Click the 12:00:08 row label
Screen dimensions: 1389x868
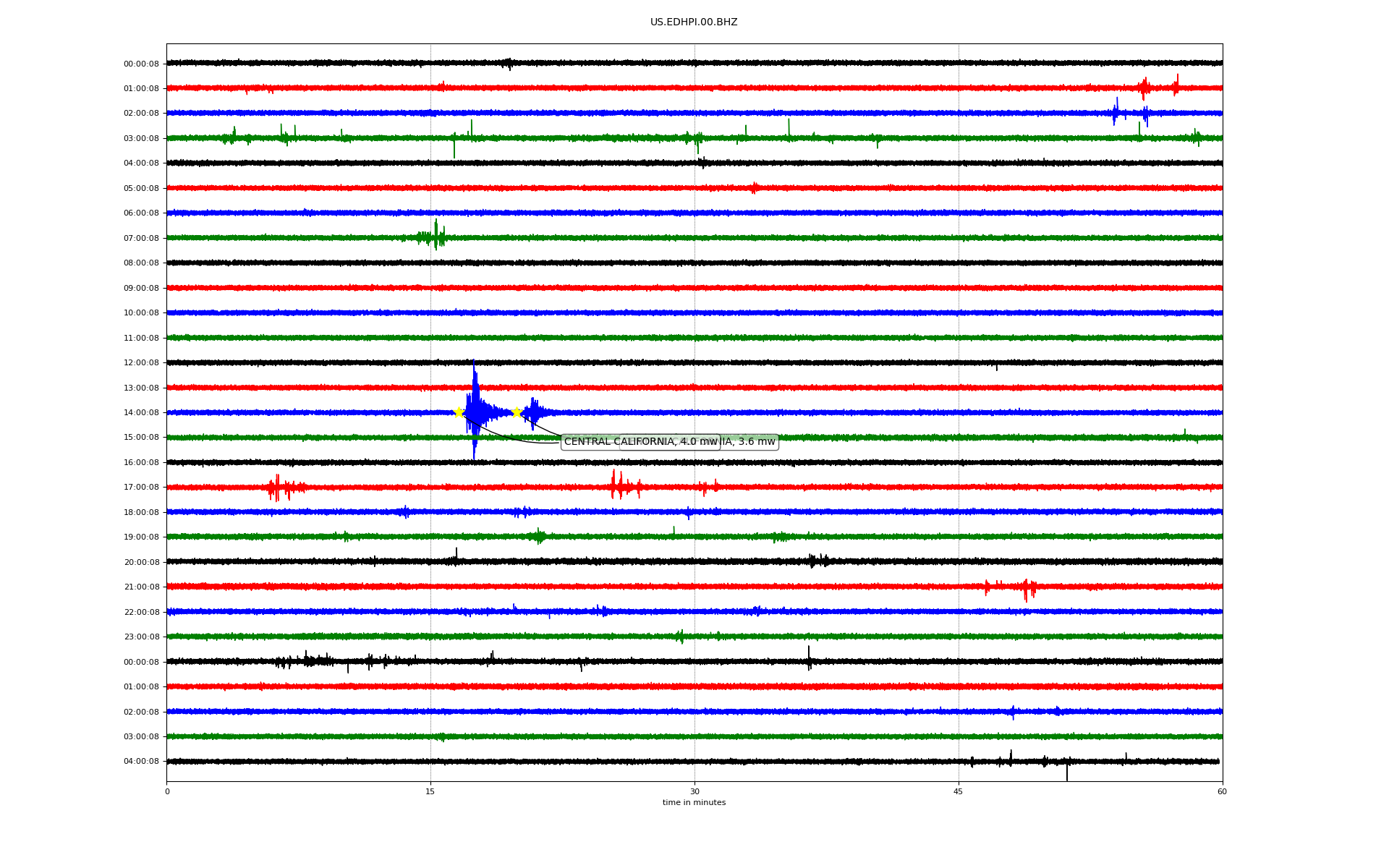click(x=141, y=363)
